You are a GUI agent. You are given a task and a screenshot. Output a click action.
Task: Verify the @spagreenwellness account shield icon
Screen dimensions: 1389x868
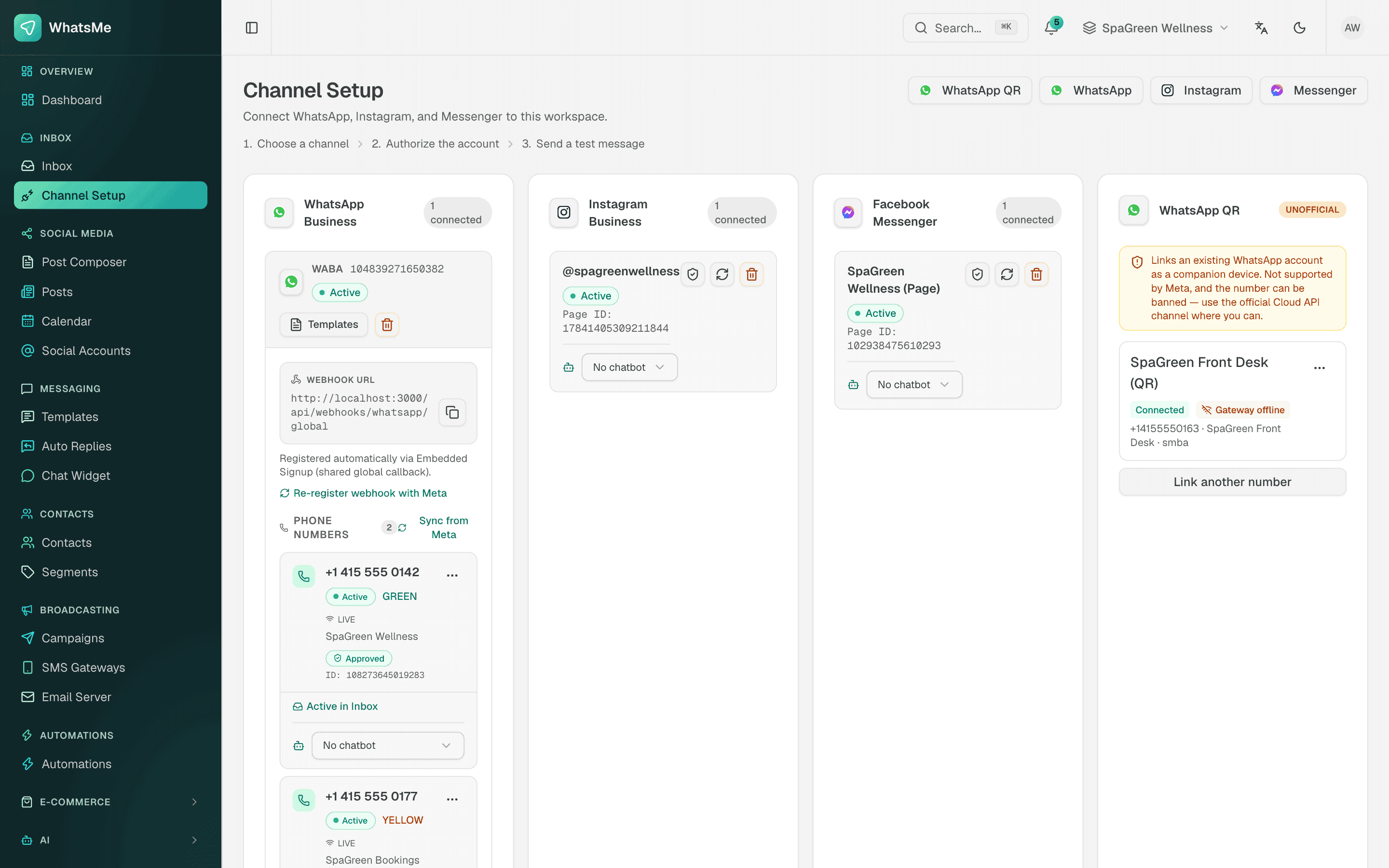pyautogui.click(x=693, y=274)
